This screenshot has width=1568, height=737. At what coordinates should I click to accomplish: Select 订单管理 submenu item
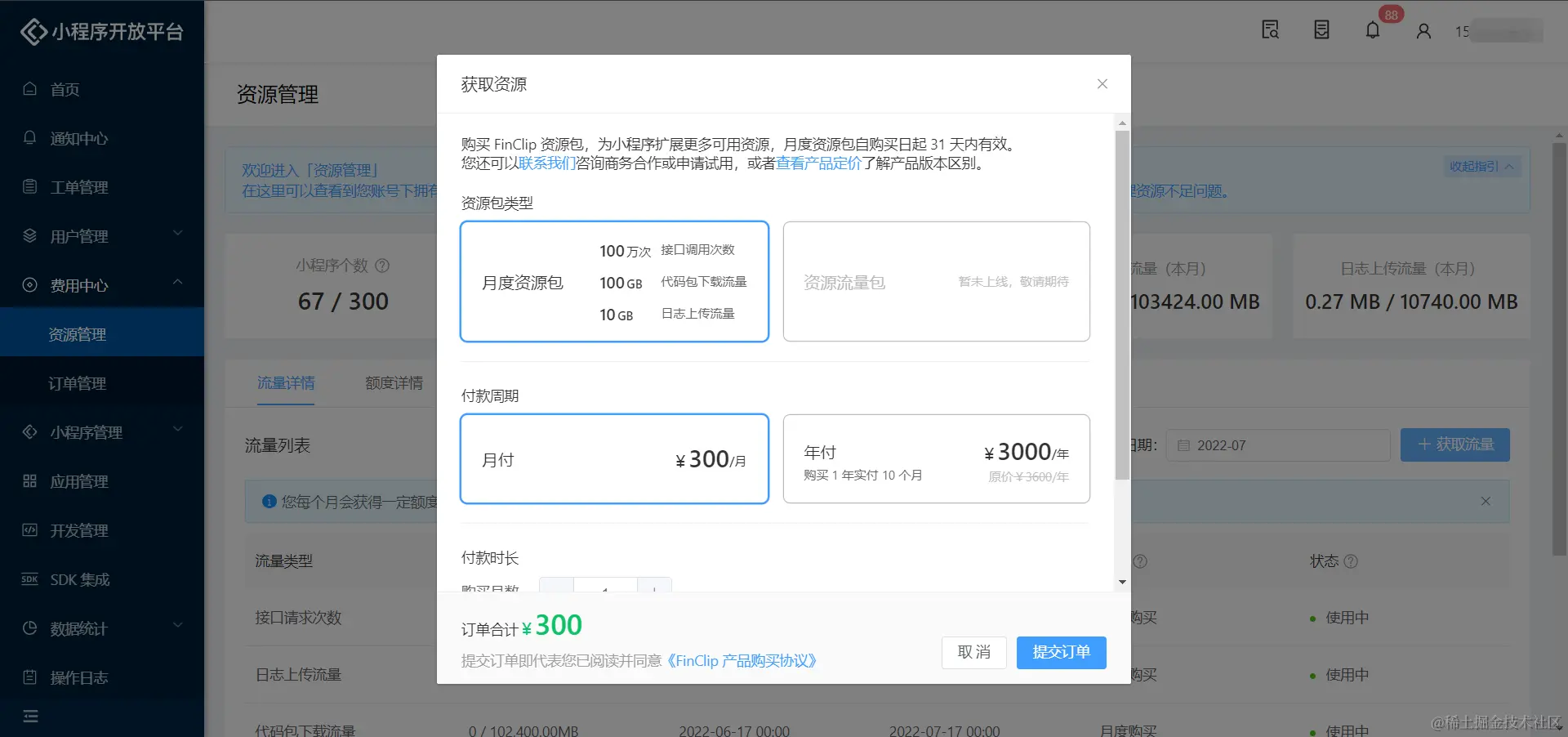(x=102, y=383)
